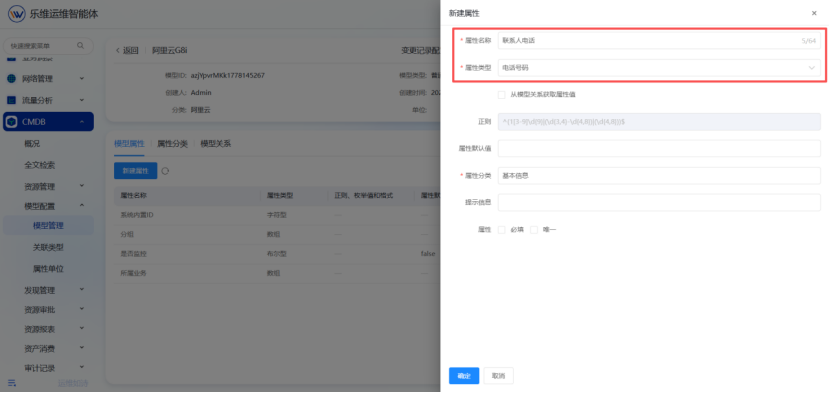The height and width of the screenshot is (393, 829).
Task: Focus the 属性默认值 input
Action: (x=659, y=149)
